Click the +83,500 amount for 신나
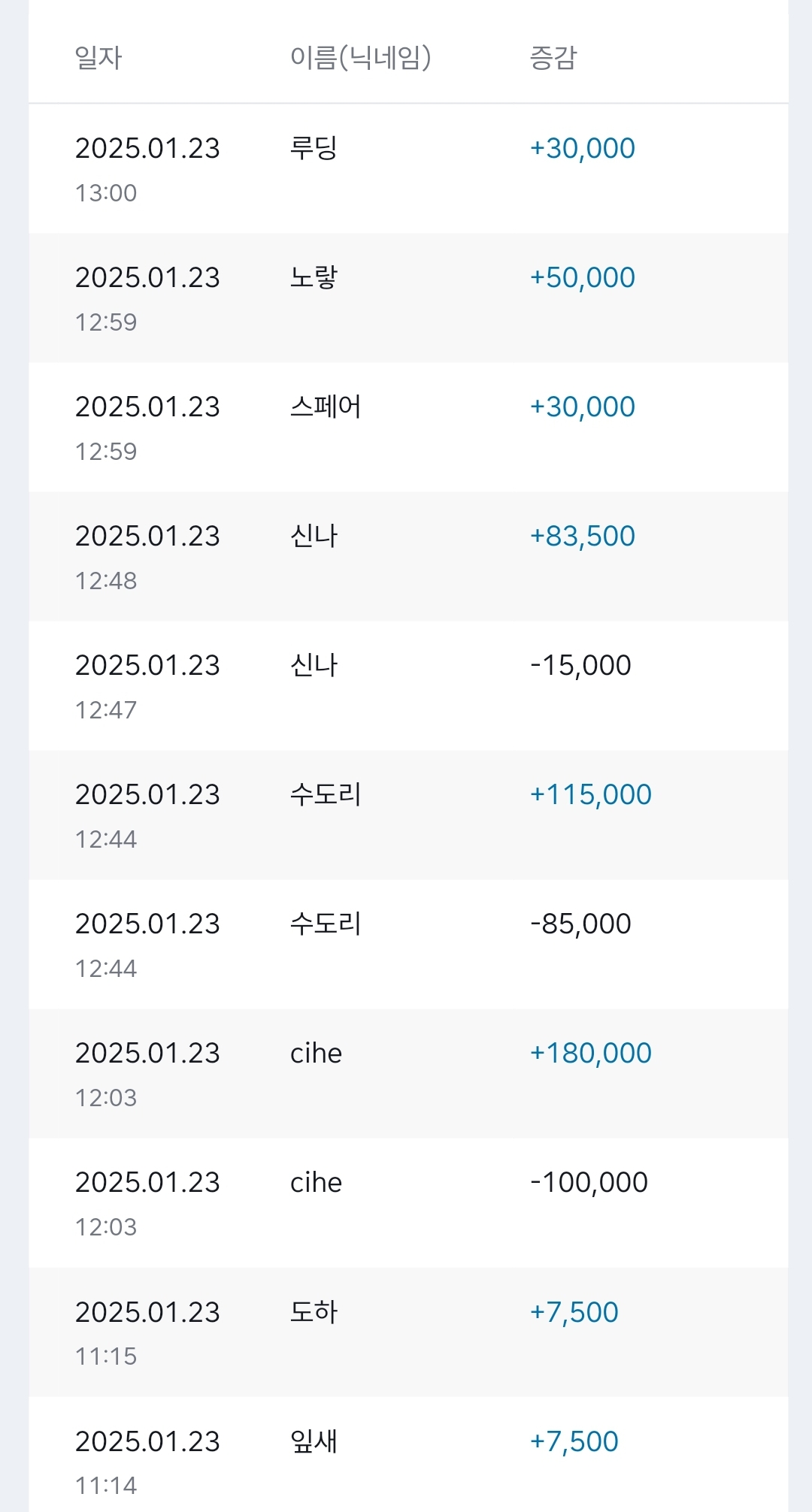The image size is (812, 1512). (x=583, y=536)
